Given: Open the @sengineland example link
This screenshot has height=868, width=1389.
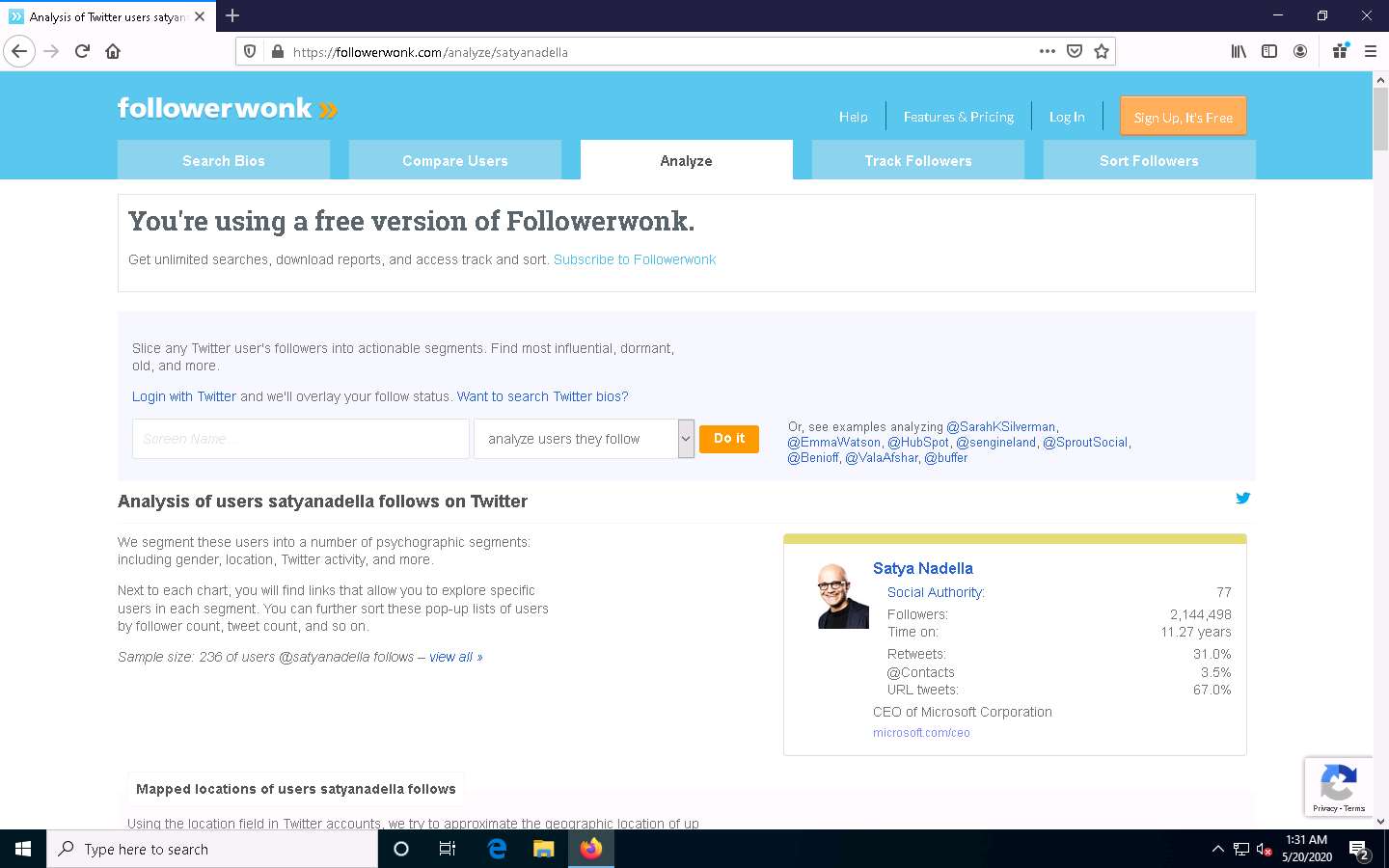Looking at the screenshot, I should click(x=995, y=442).
